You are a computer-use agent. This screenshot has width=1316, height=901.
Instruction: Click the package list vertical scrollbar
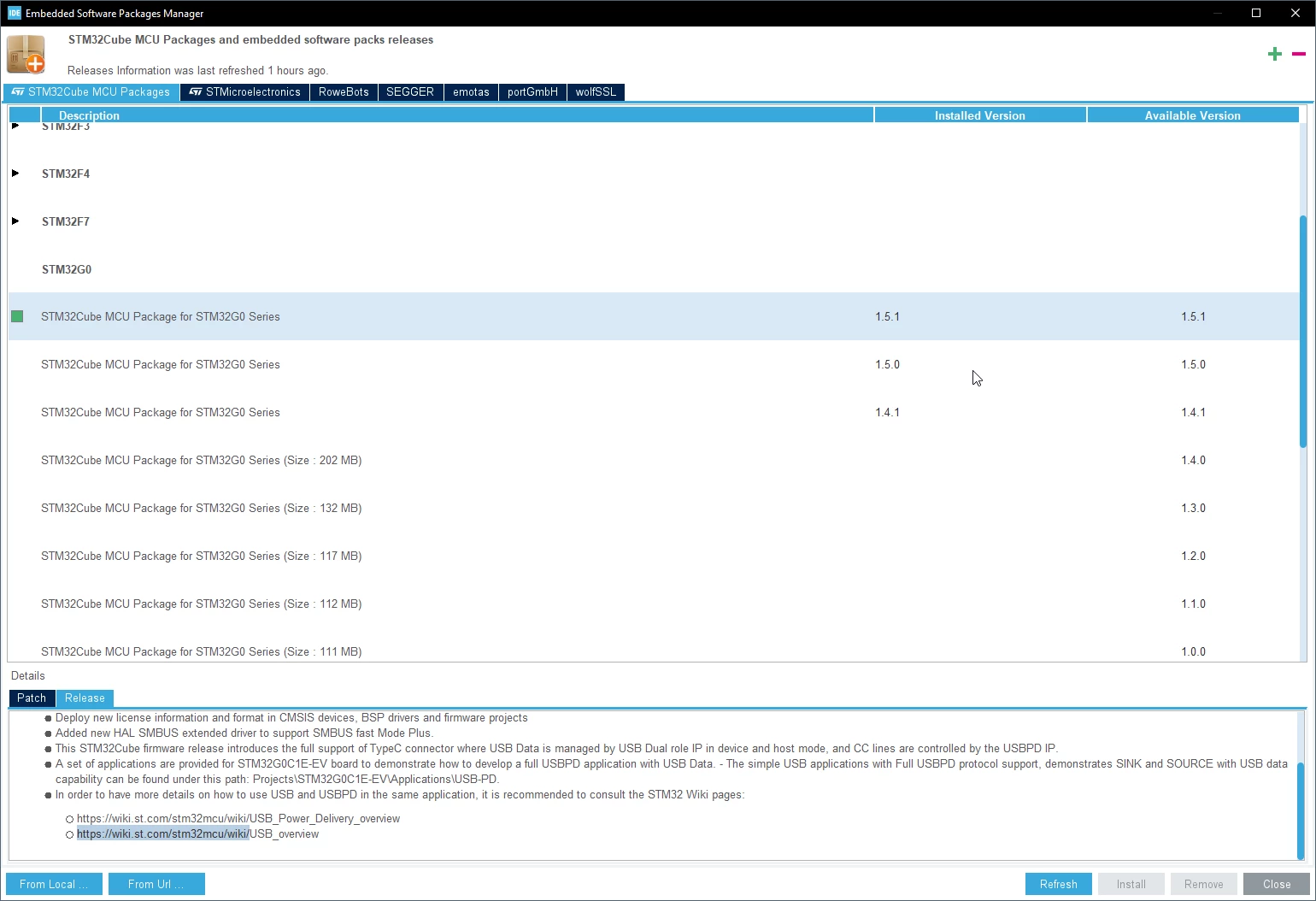(1303, 331)
